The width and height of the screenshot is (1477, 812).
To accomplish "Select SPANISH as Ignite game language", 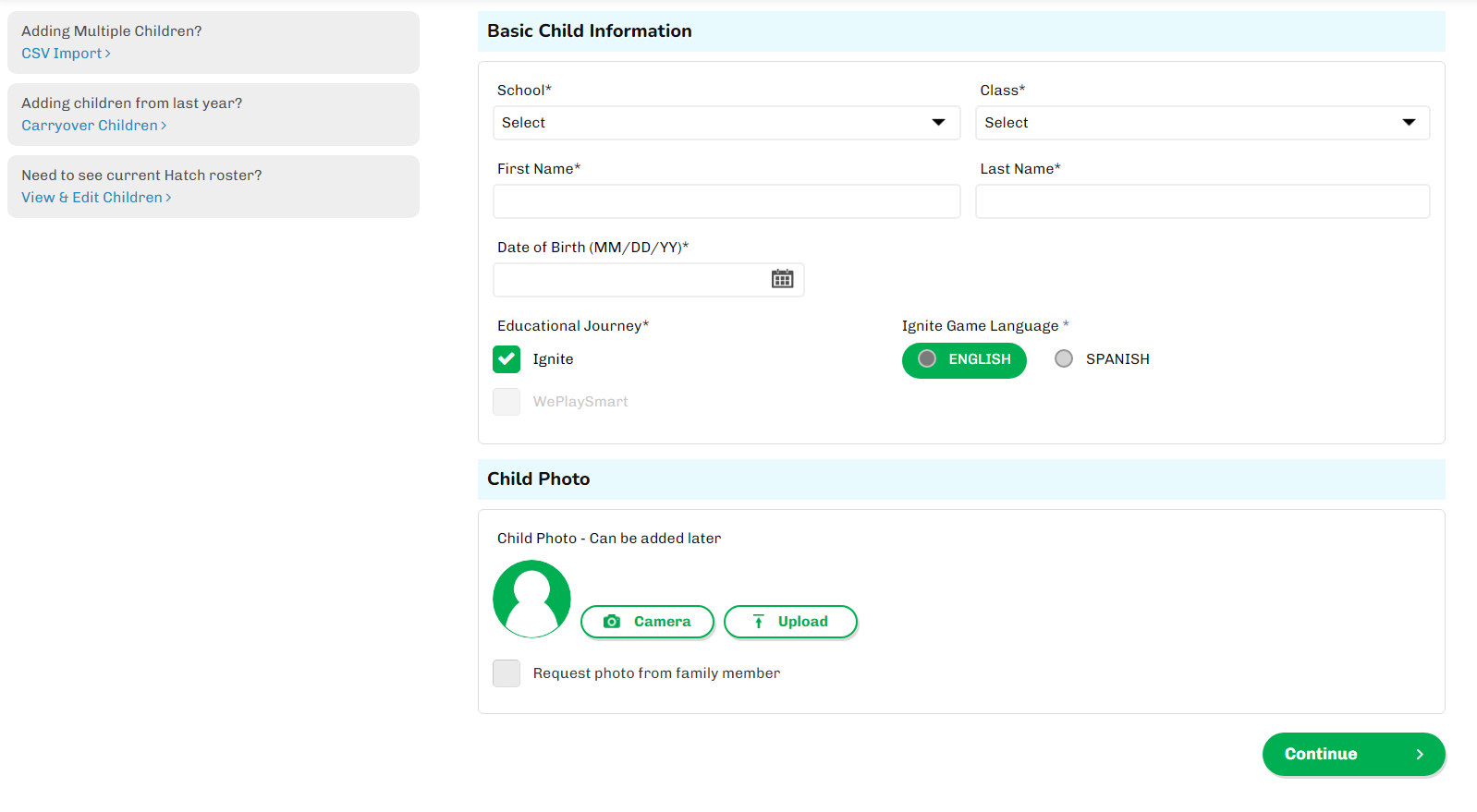I will coord(1064,359).
